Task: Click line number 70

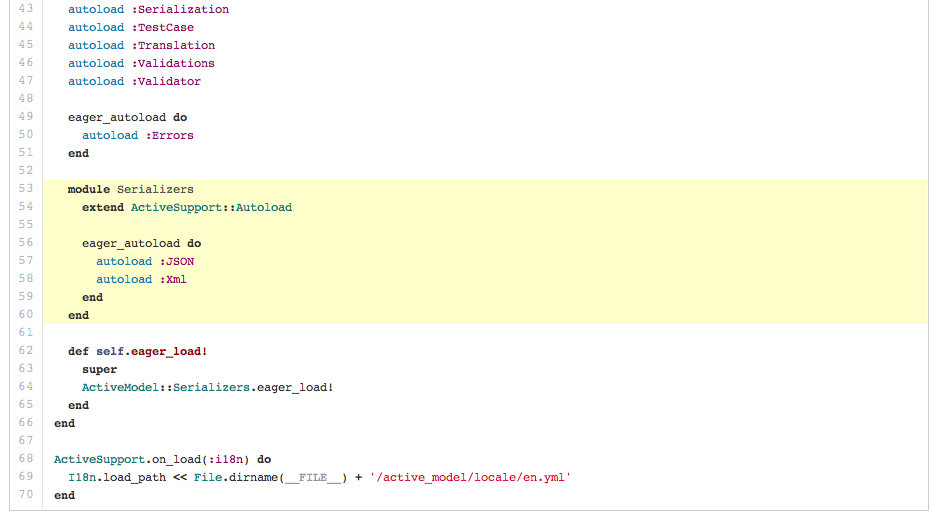Action: pyautogui.click(x=25, y=495)
